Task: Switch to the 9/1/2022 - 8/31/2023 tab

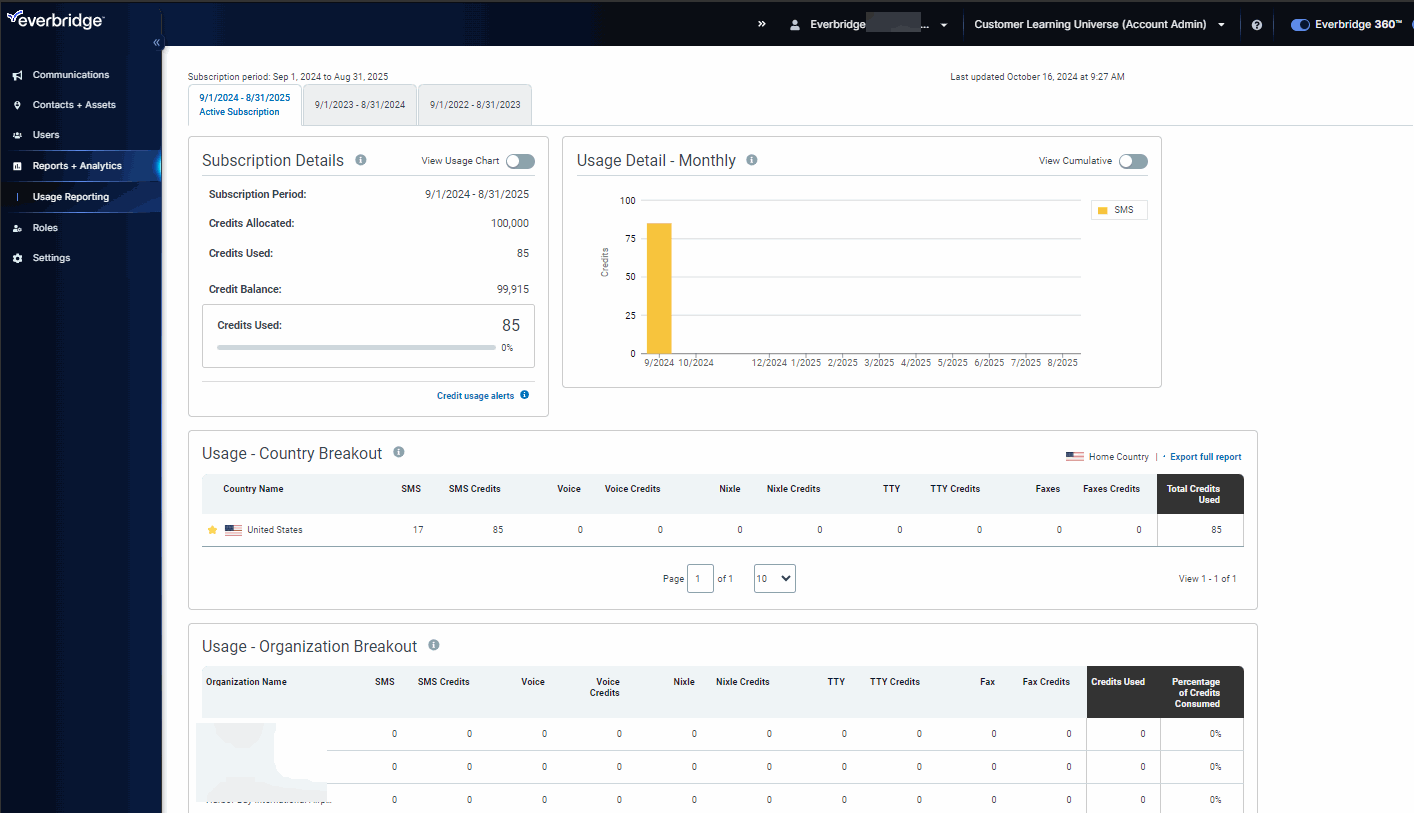Action: pyautogui.click(x=475, y=105)
